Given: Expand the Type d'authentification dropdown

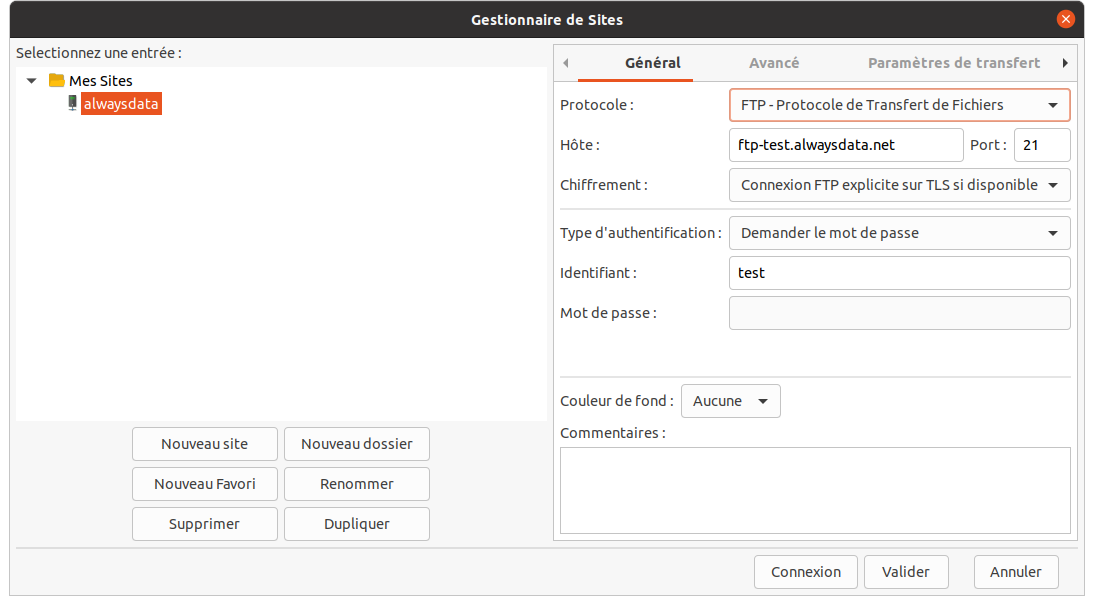Looking at the screenshot, I should pyautogui.click(x=899, y=233).
